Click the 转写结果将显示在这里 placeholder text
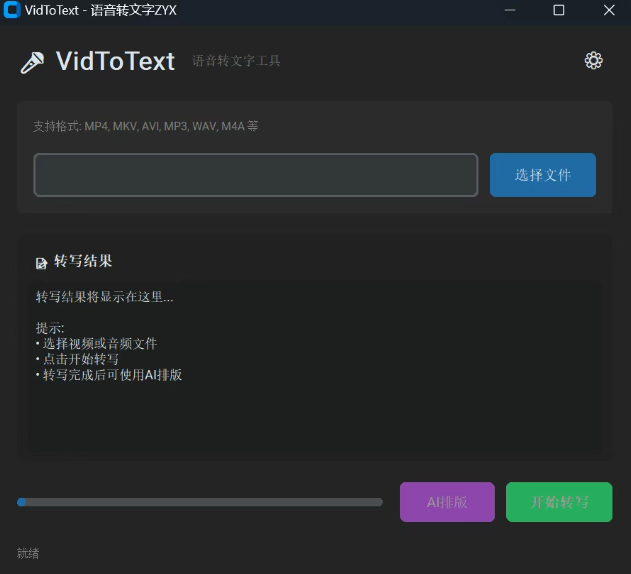 click(x=104, y=297)
